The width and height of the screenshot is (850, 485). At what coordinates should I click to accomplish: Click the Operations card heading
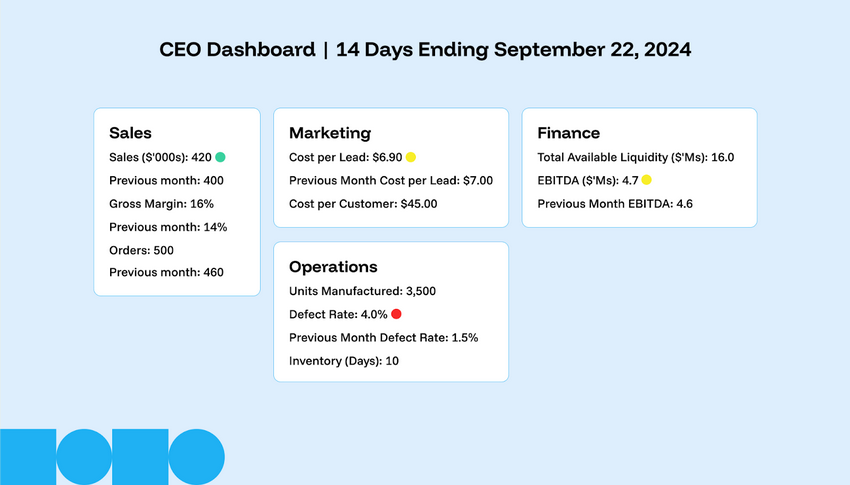[x=333, y=267]
